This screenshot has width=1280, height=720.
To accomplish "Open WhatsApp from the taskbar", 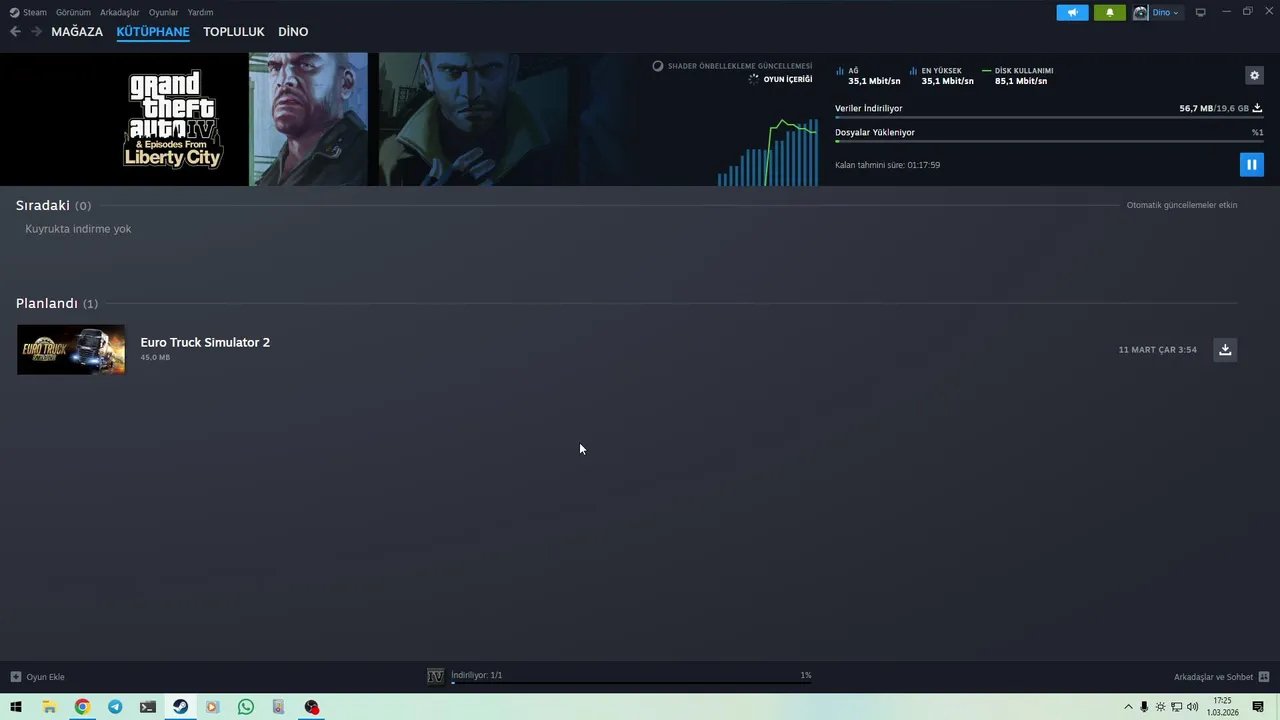I will [x=246, y=707].
